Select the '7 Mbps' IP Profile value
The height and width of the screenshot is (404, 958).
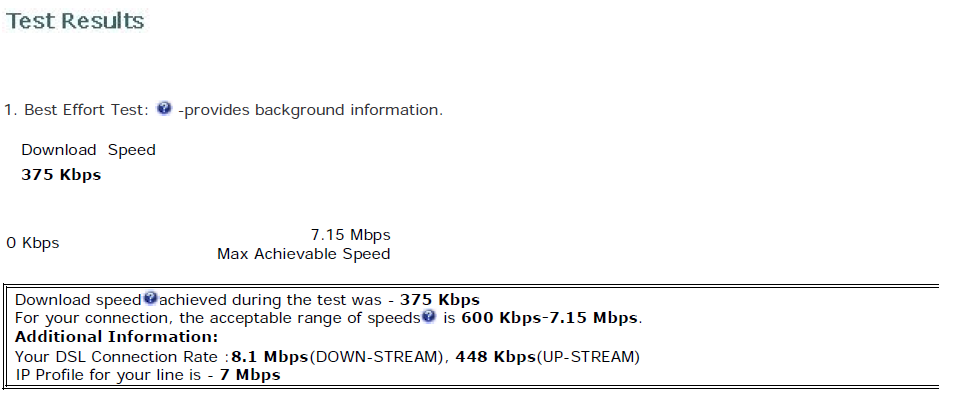[250, 375]
